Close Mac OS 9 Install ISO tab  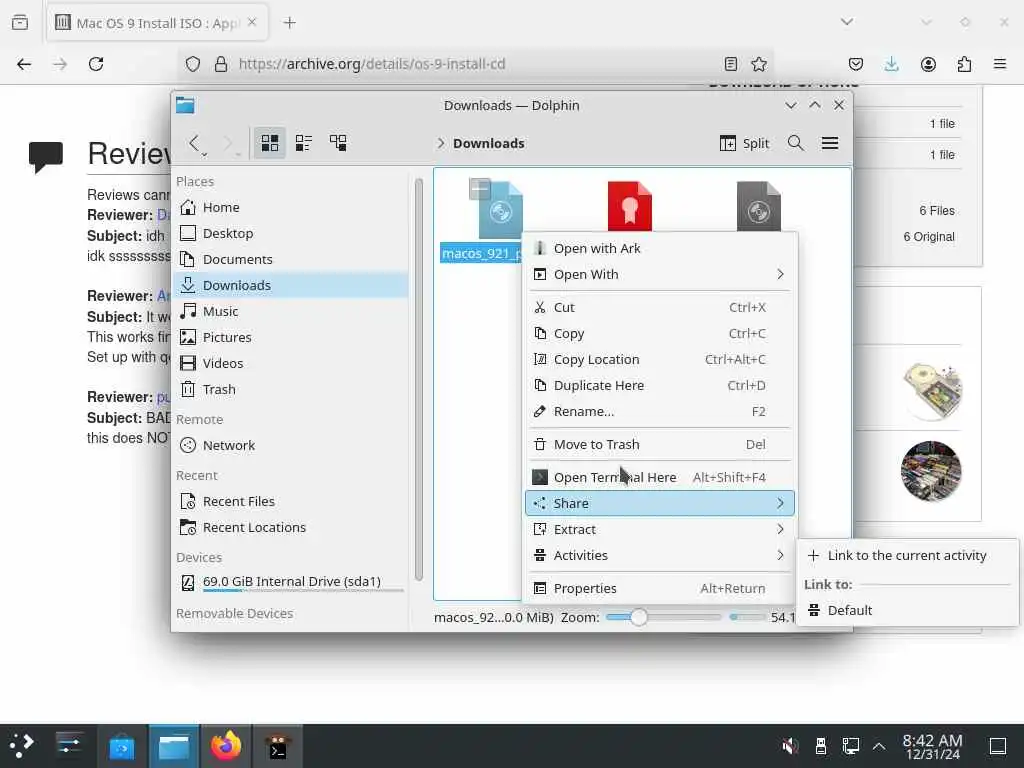(252, 22)
